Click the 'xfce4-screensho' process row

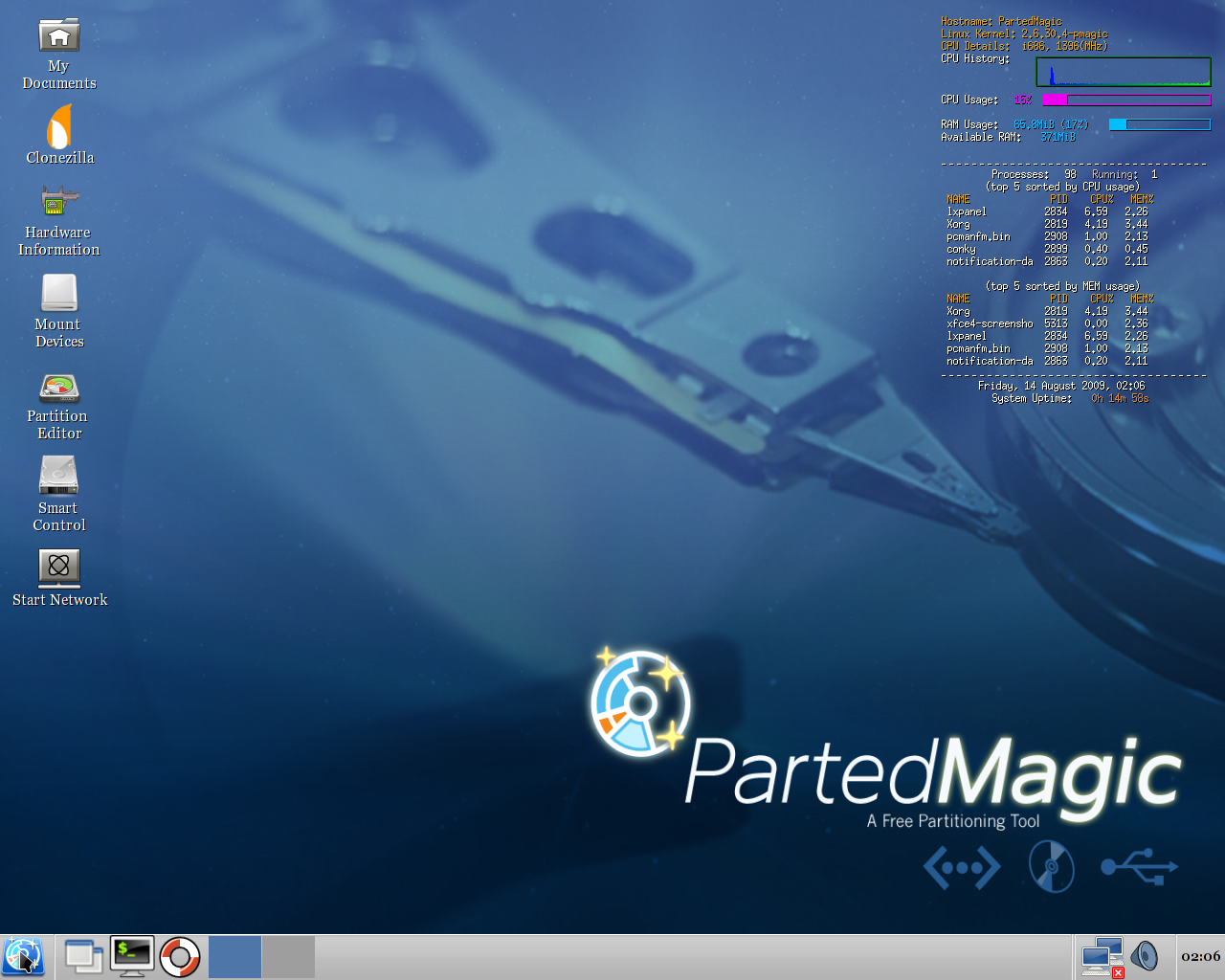tap(1047, 323)
